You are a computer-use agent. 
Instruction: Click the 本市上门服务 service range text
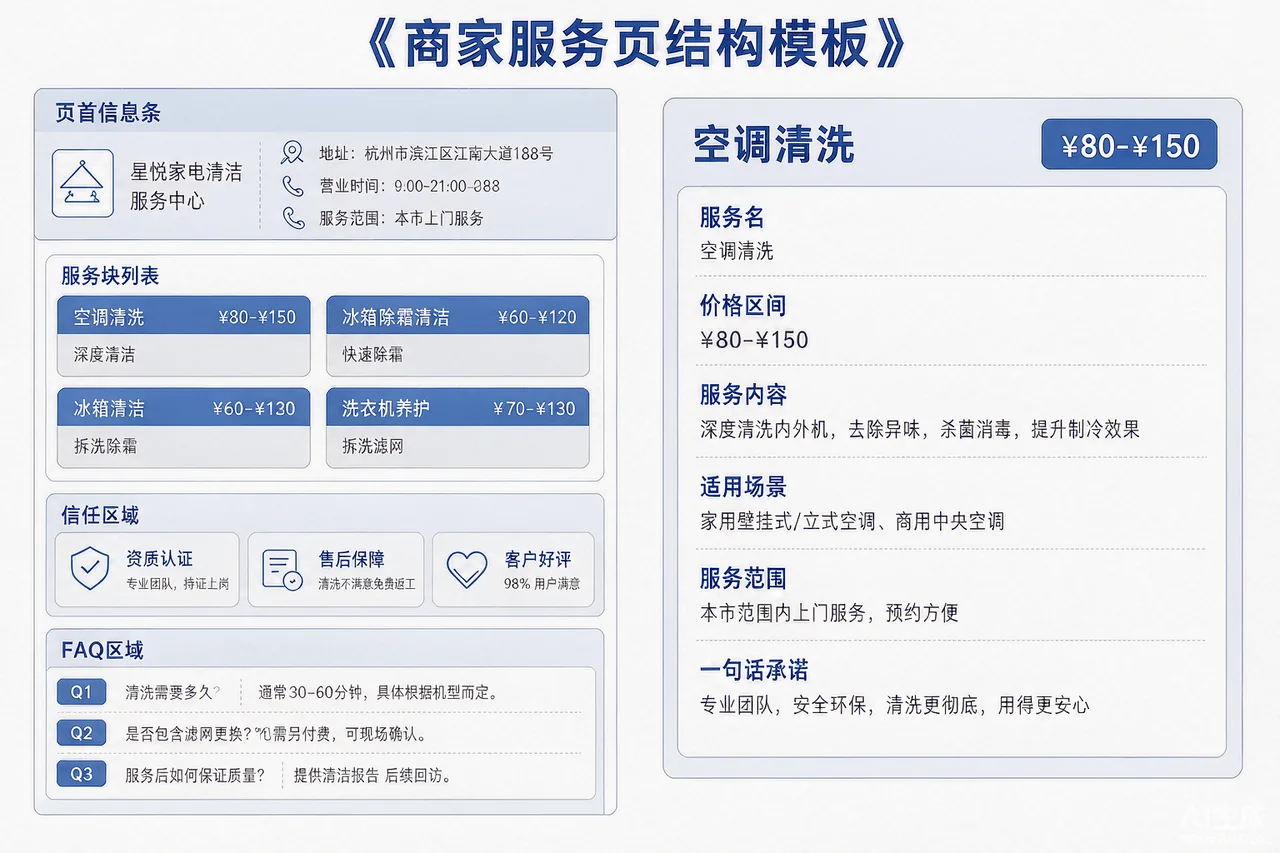pyautogui.click(x=439, y=218)
